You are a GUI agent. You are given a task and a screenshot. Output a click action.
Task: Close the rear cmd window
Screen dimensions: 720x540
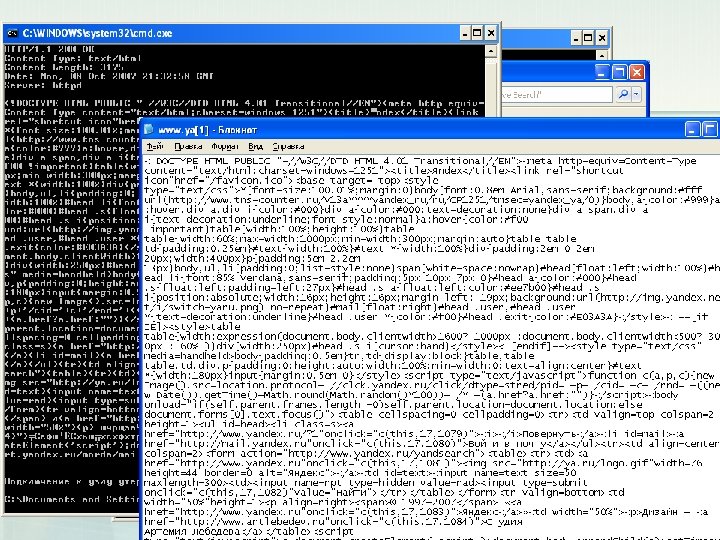point(602,38)
